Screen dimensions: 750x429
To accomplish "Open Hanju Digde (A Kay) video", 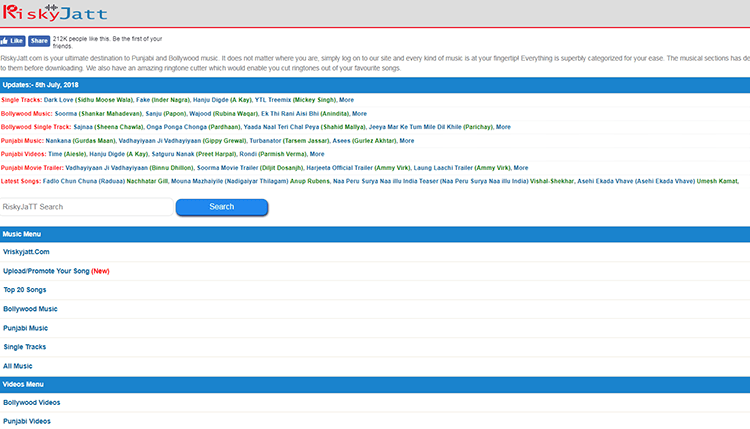I will click(x=119, y=154).
